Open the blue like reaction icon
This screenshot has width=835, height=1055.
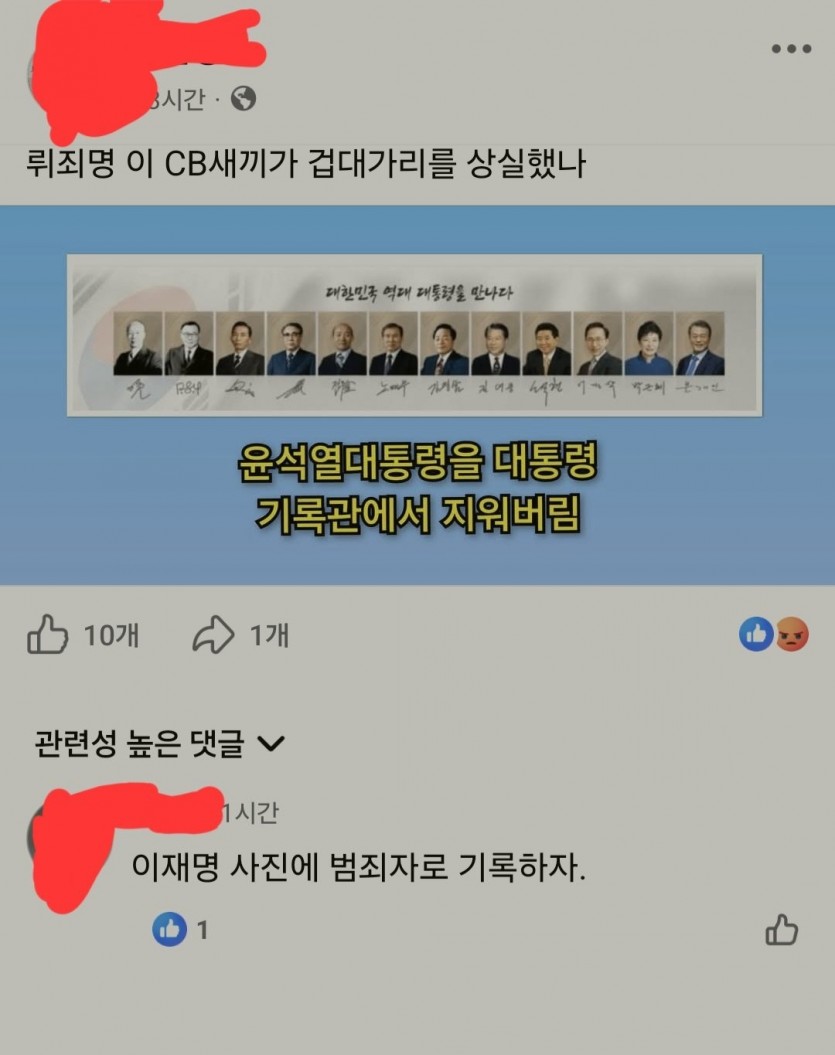point(756,634)
